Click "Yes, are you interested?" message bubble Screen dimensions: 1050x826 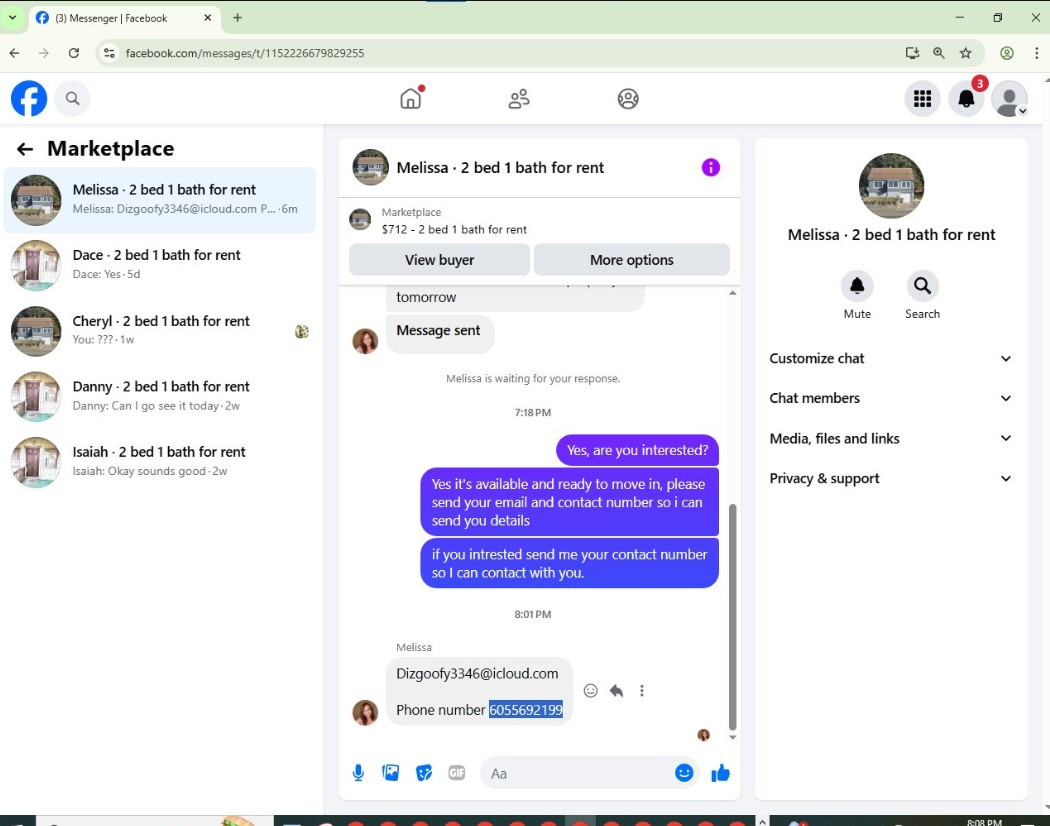(x=637, y=450)
